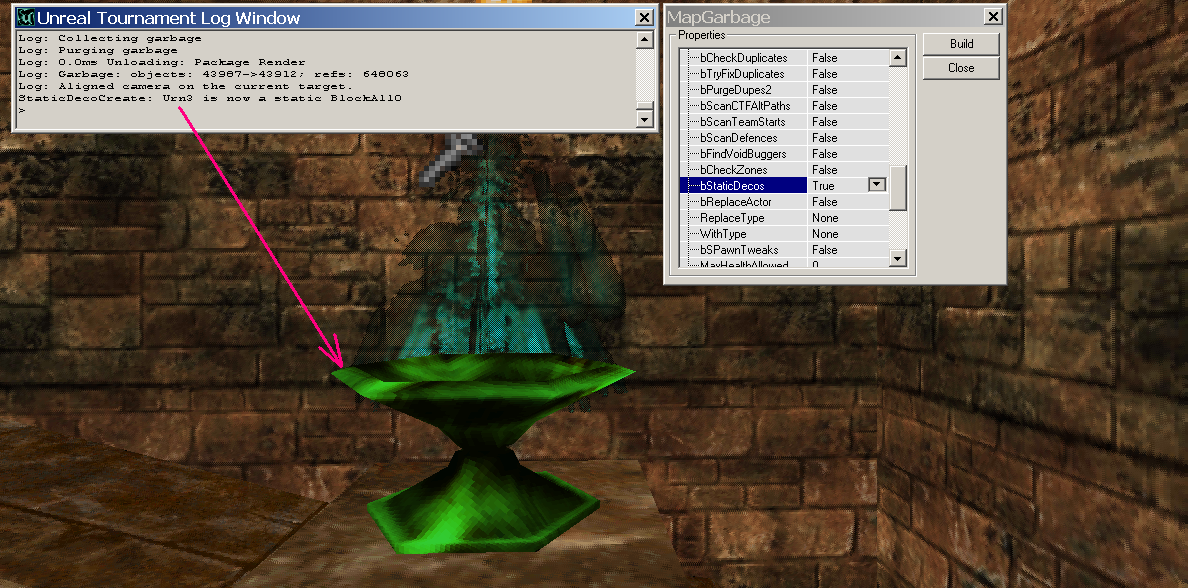
Task: Select the bCheckDuplicates property
Action: click(x=743, y=58)
